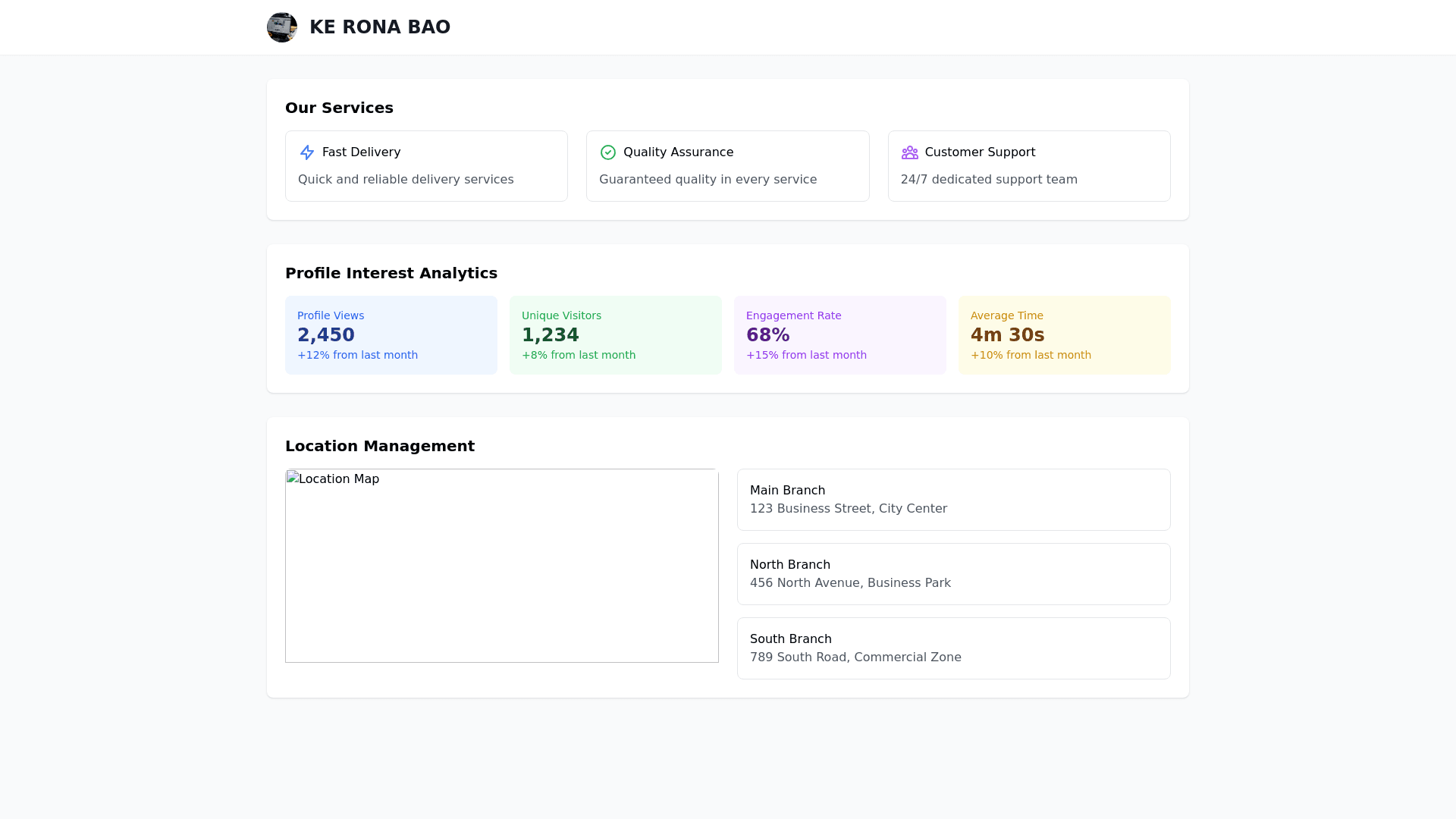Select the Quality Assurance service card

727,166
